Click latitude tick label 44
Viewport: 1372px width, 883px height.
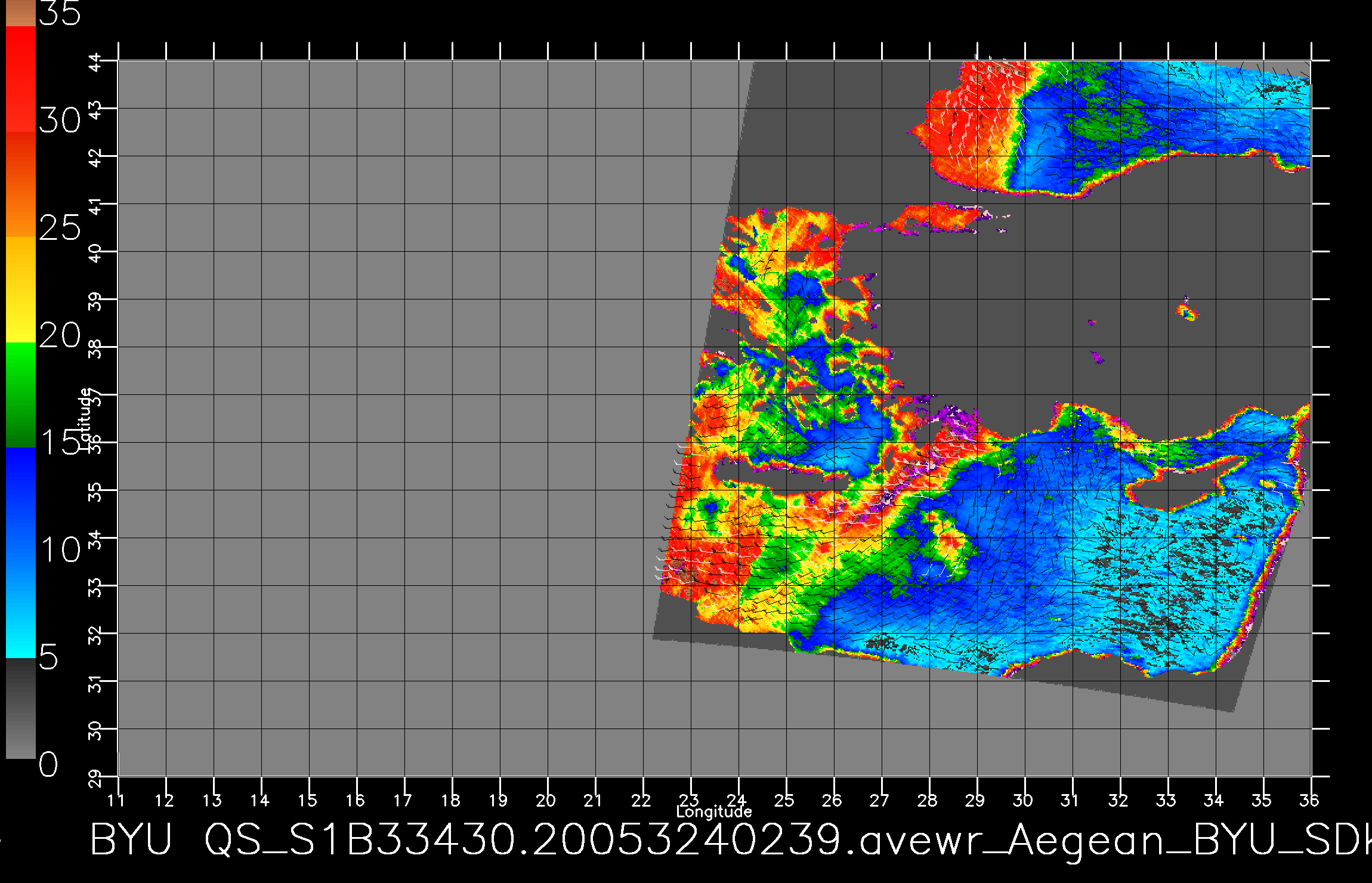pyautogui.click(x=95, y=63)
